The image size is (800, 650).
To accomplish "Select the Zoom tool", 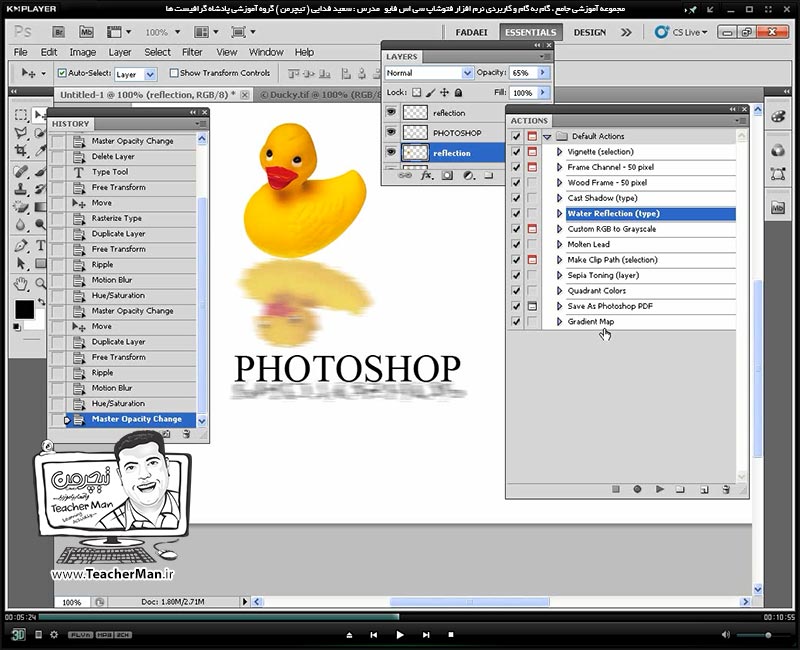I will coord(40,283).
